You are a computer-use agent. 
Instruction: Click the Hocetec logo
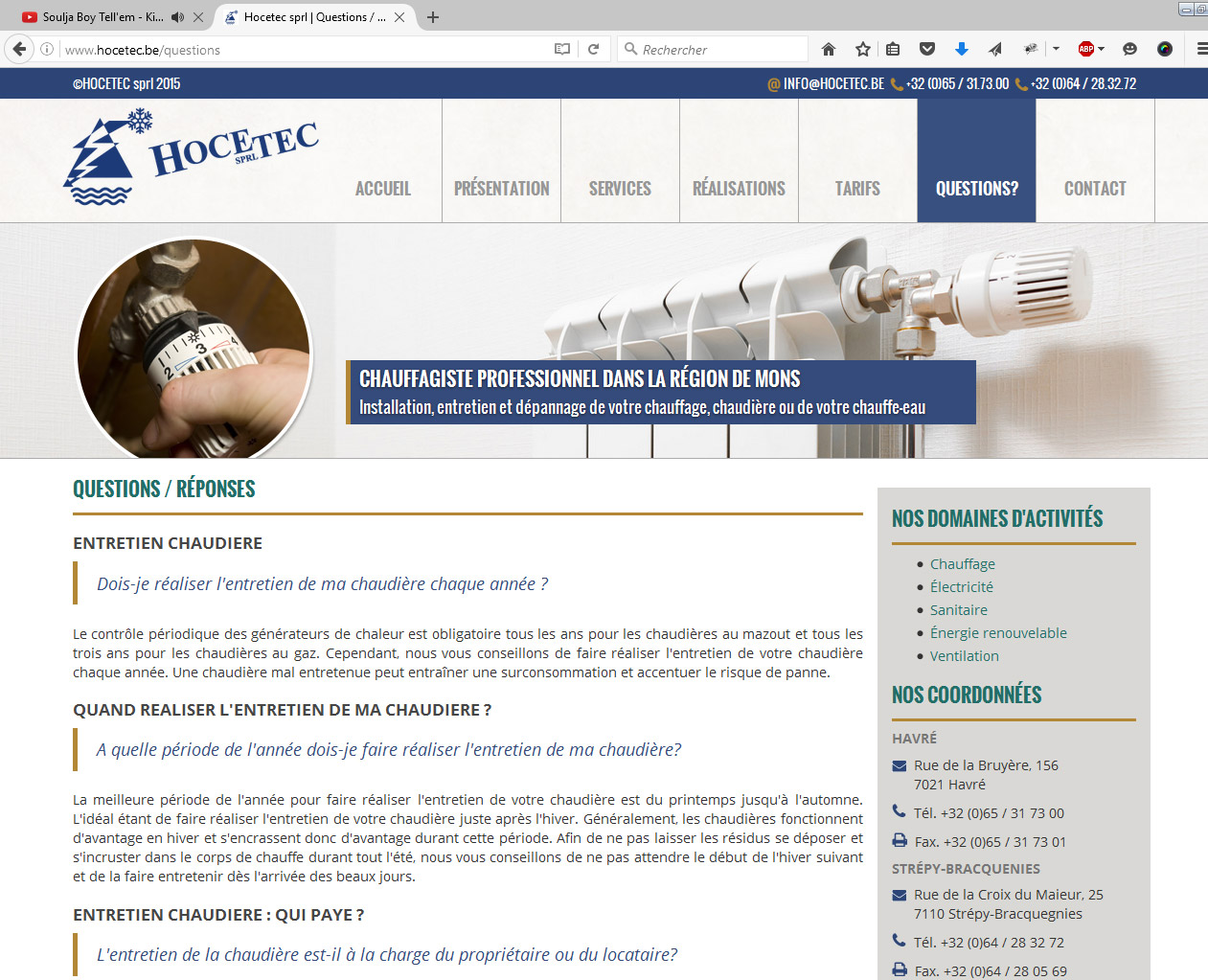click(191, 156)
